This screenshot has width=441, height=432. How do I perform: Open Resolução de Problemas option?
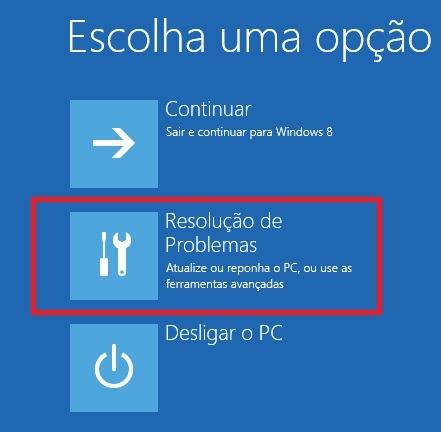[x=224, y=233]
